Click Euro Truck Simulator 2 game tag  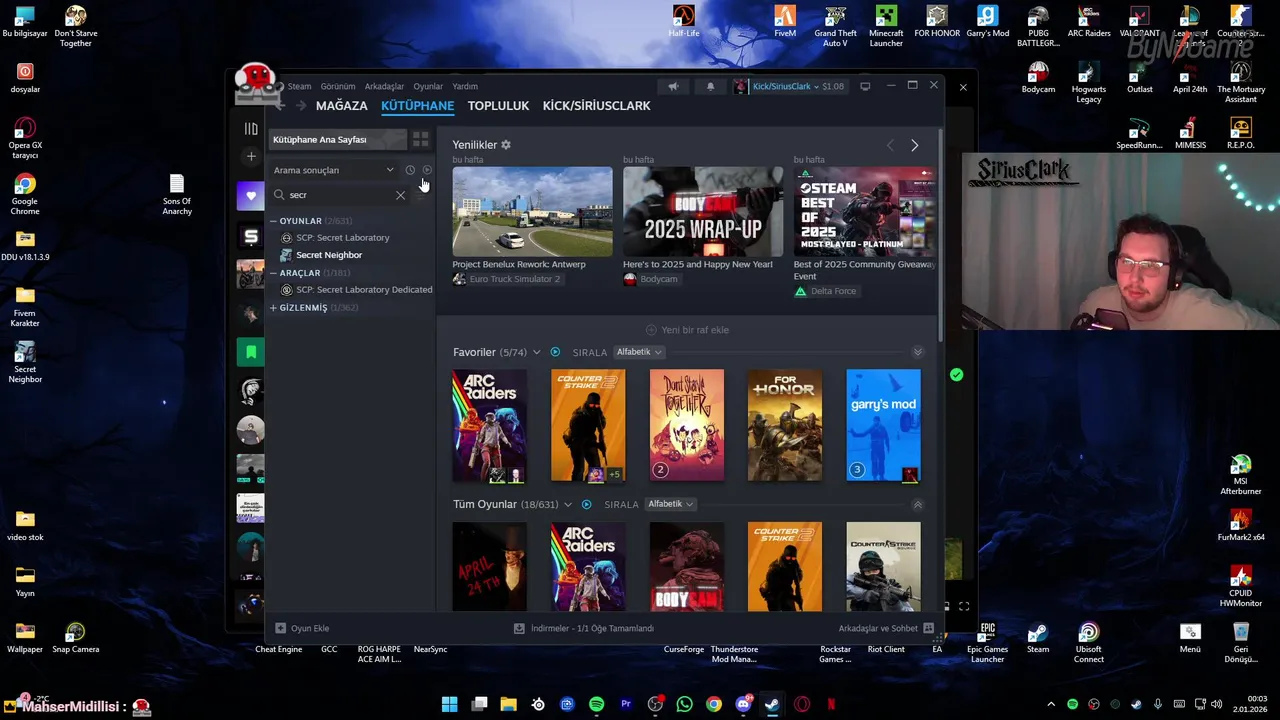pos(507,279)
